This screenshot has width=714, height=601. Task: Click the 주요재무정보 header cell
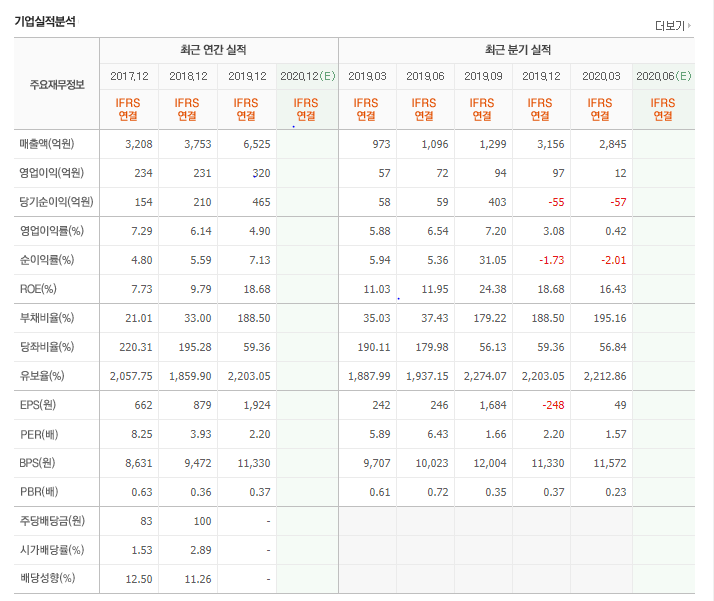(x=57, y=85)
